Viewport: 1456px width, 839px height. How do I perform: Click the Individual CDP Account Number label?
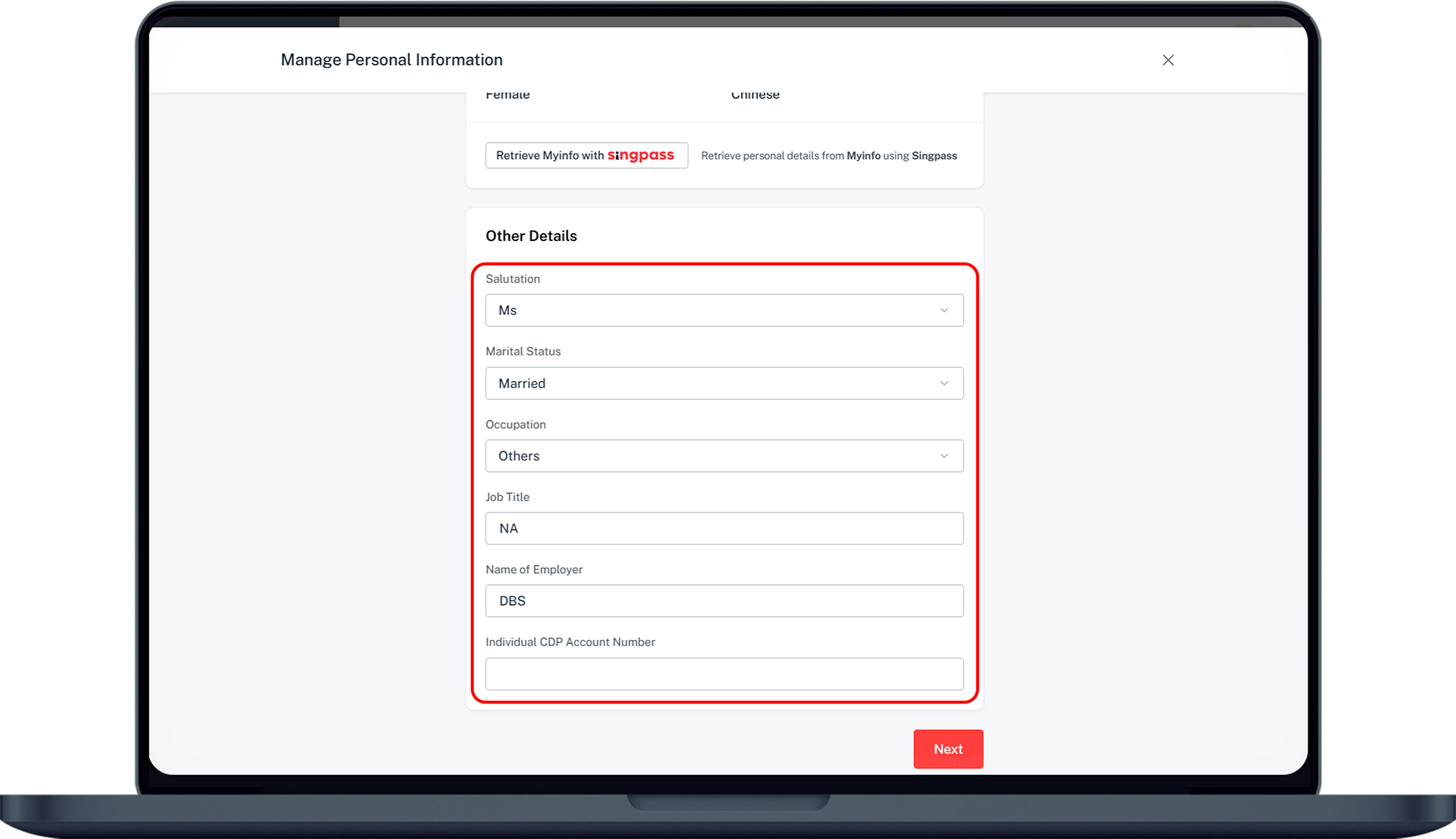coord(570,642)
